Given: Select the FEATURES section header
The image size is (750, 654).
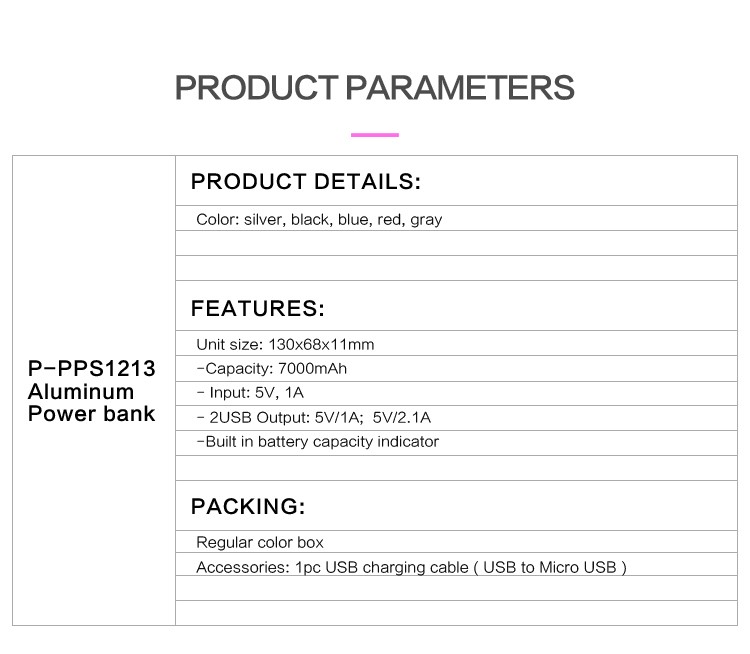Looking at the screenshot, I should [456, 306].
